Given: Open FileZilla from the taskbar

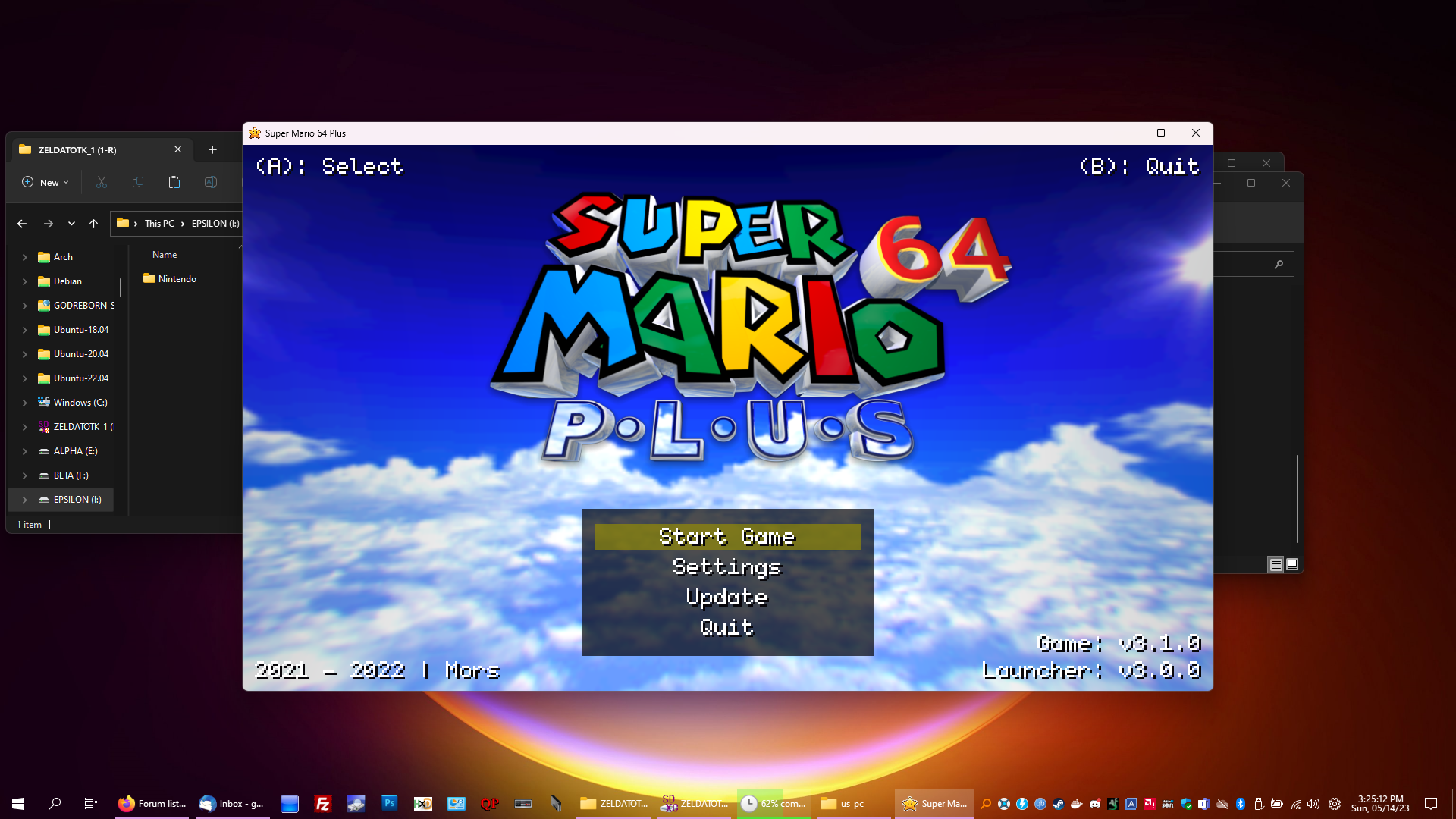Looking at the screenshot, I should tap(323, 804).
